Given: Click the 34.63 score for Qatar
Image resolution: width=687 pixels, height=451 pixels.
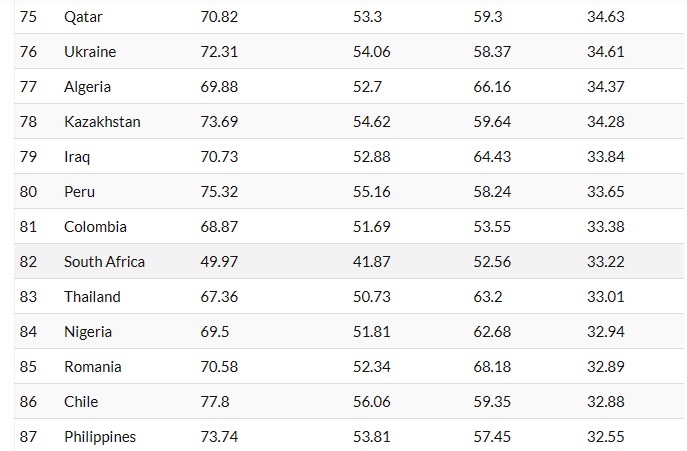Looking at the screenshot, I should point(606,17).
